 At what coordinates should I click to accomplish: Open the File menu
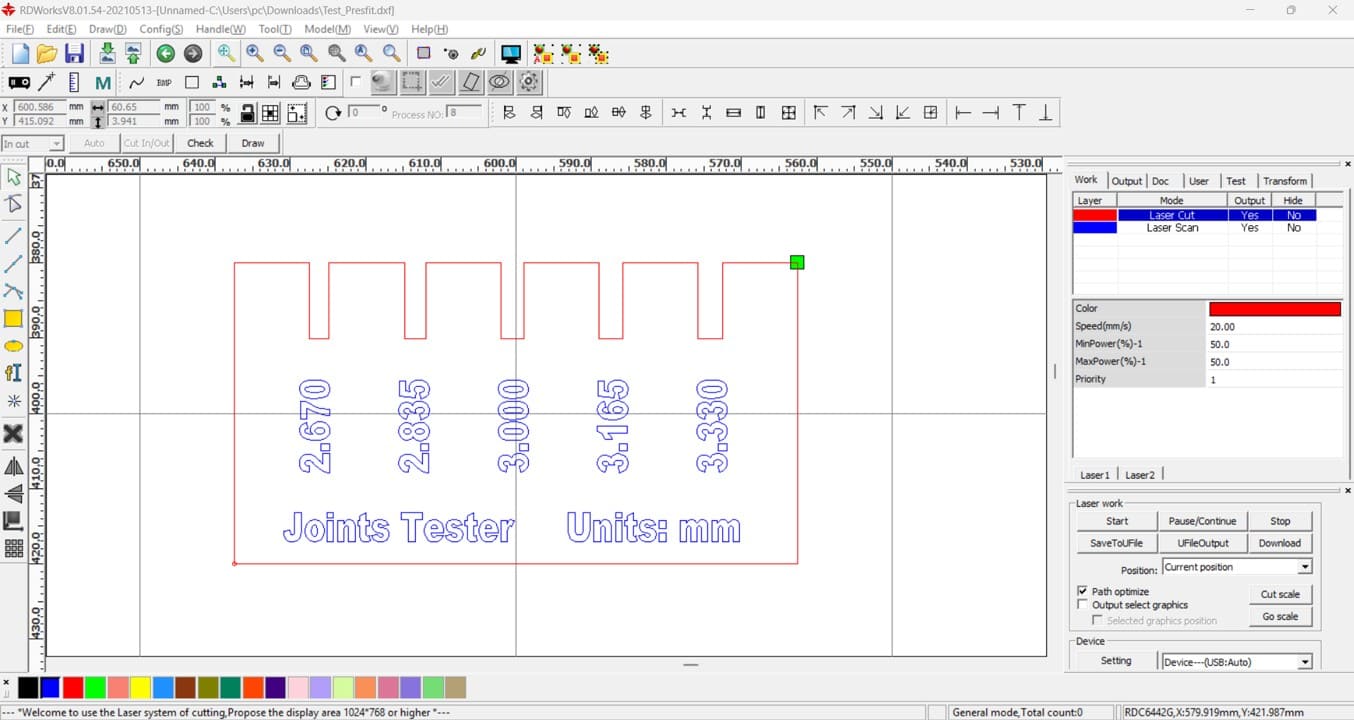[20, 29]
